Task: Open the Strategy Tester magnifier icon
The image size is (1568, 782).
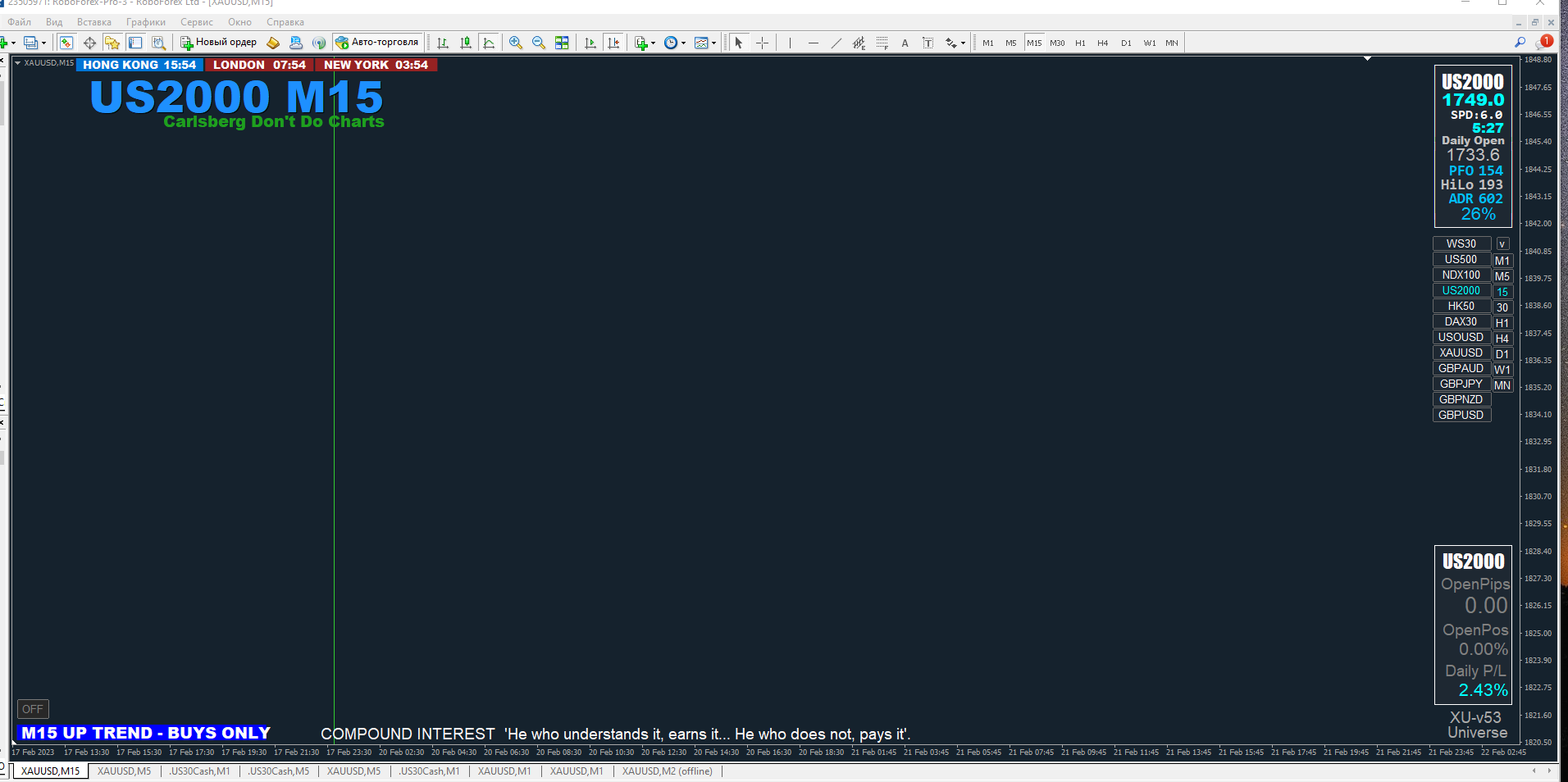Action: pos(158,43)
